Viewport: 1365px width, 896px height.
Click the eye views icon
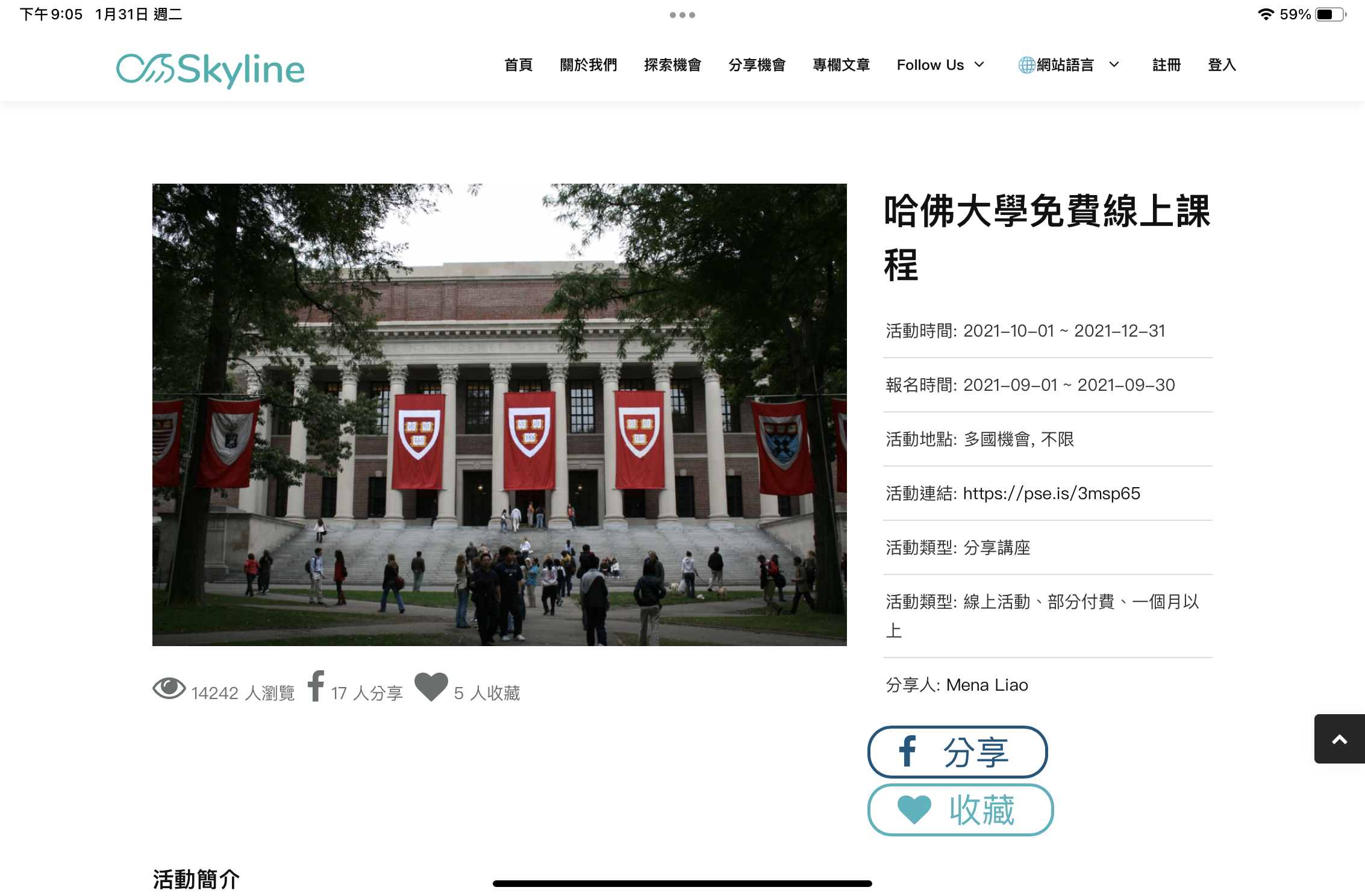169,688
